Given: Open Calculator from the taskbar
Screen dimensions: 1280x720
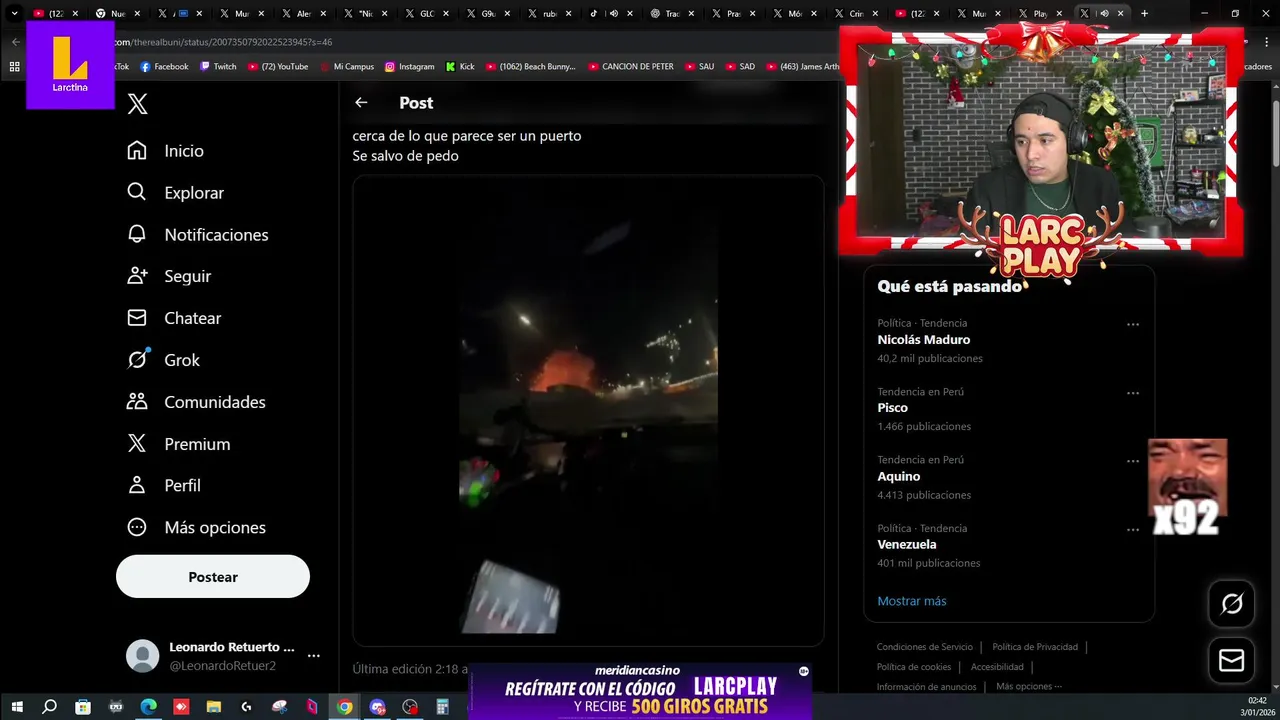Looking at the screenshot, I should pyautogui.click(x=442, y=707).
